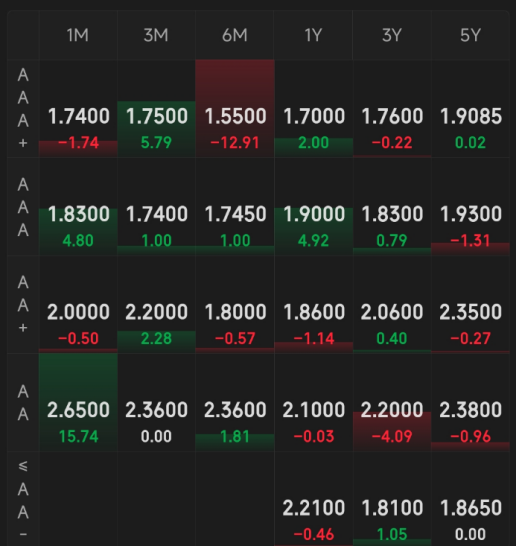Click the AAA 1Y cell showing 1.9000
This screenshot has height=546, width=516.
click(x=313, y=207)
